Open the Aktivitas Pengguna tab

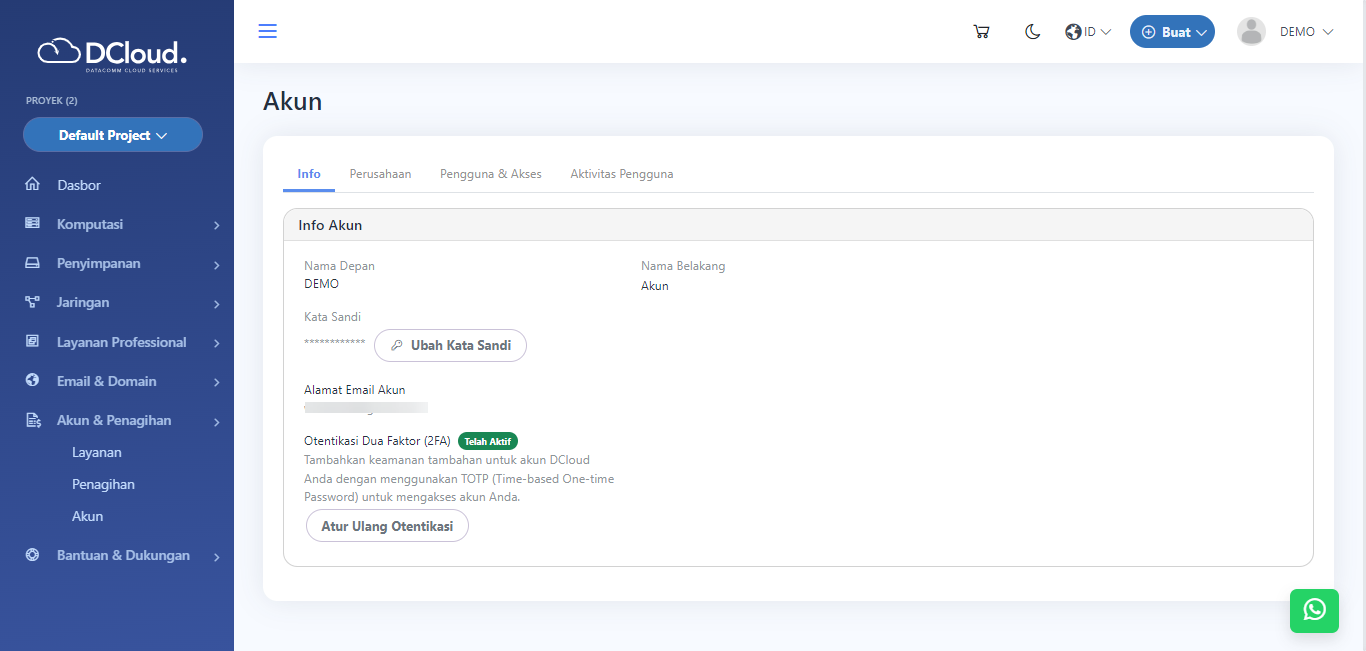pyautogui.click(x=621, y=174)
